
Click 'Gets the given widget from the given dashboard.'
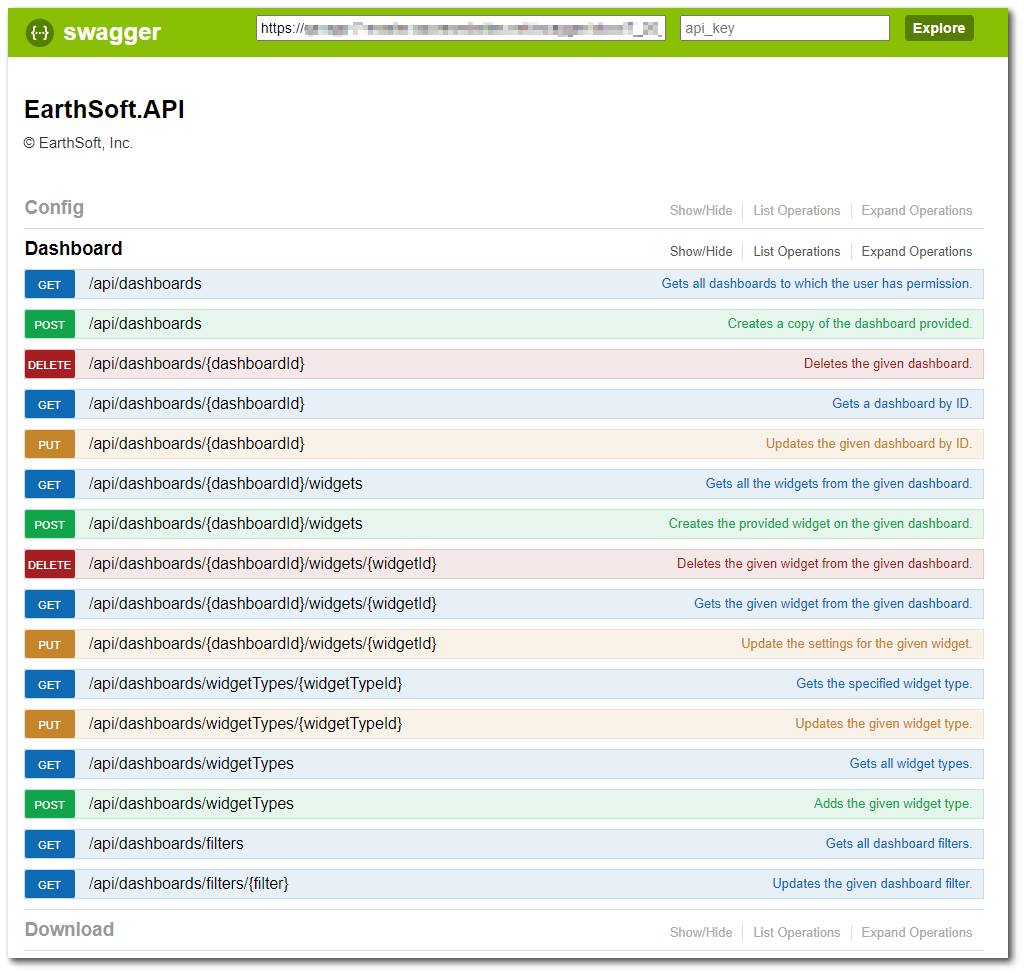[x=833, y=604]
